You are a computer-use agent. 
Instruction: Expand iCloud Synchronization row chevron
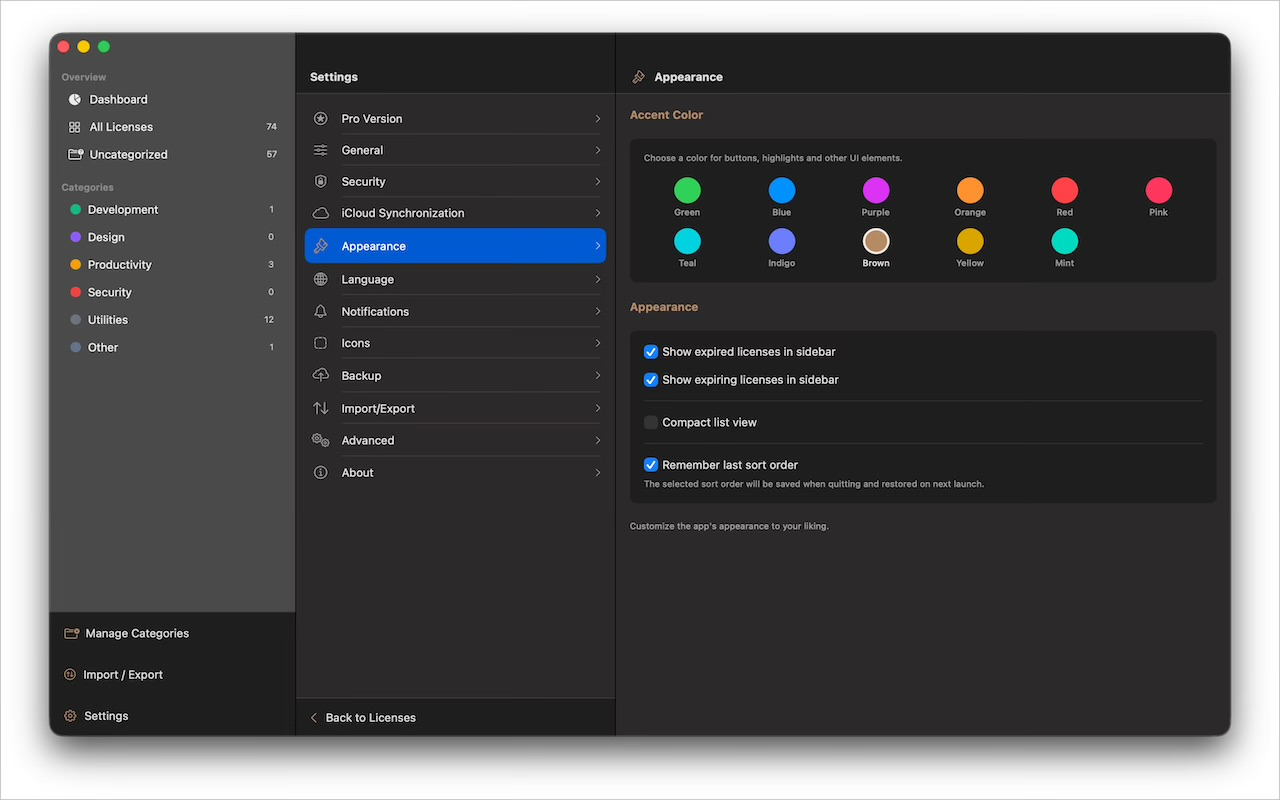(x=598, y=213)
